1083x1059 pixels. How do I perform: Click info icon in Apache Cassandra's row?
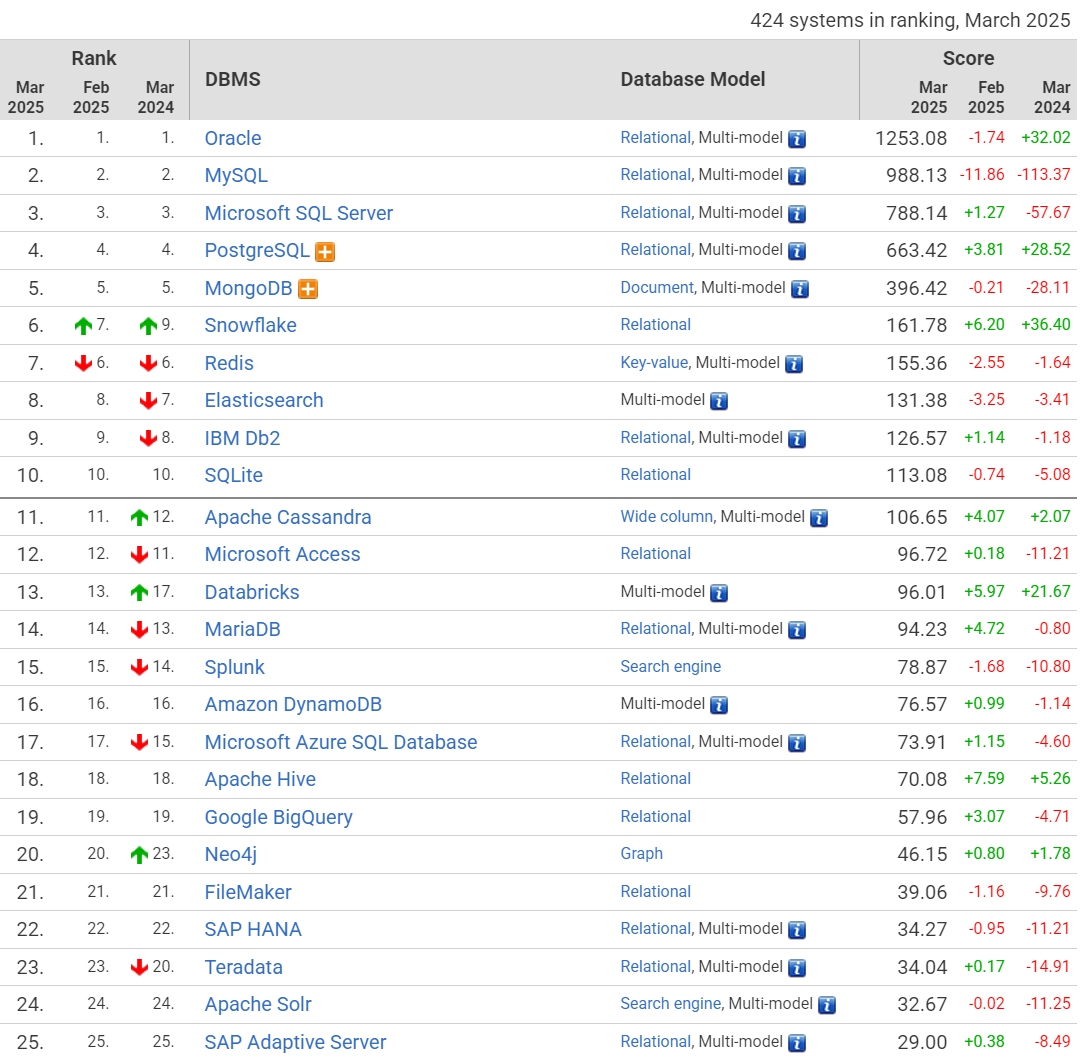(819, 518)
